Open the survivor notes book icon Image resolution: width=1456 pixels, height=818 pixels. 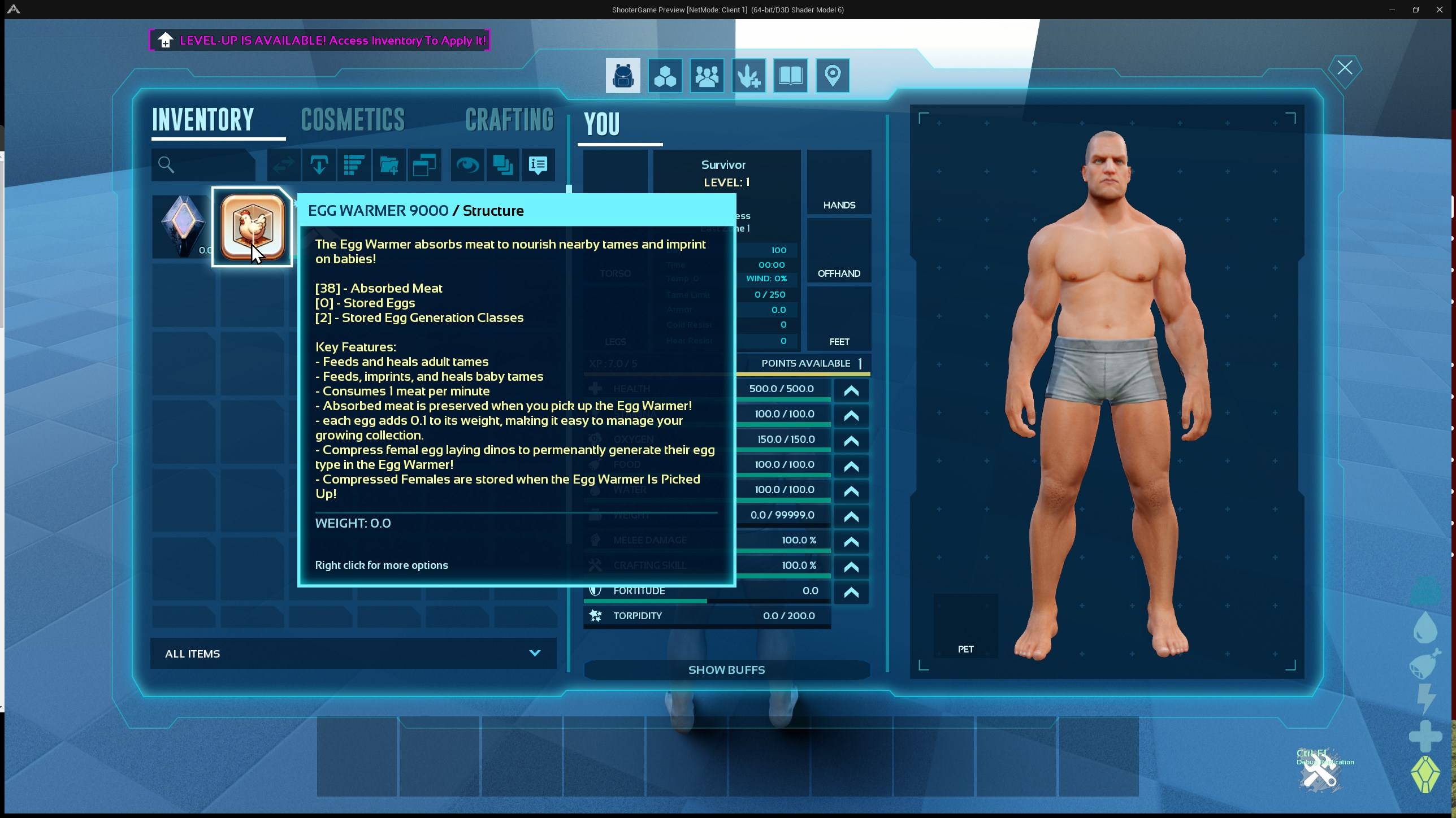point(790,75)
